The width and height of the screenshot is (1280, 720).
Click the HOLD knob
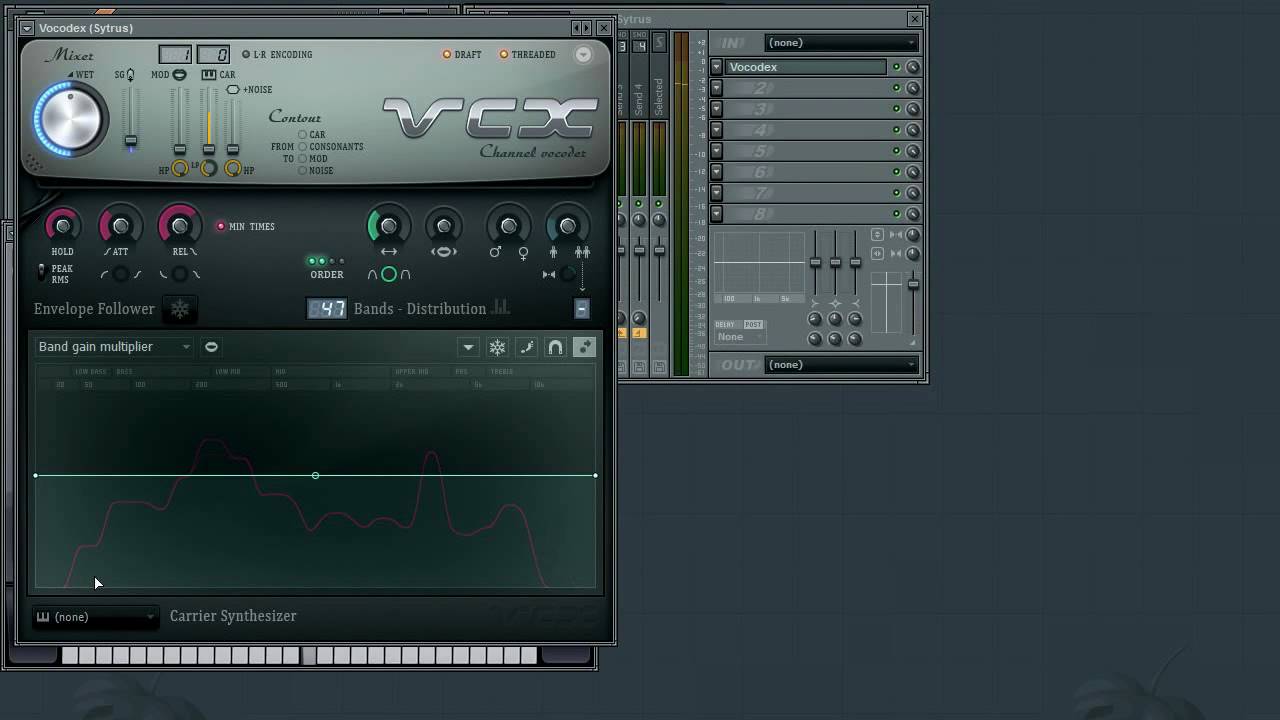[63, 227]
